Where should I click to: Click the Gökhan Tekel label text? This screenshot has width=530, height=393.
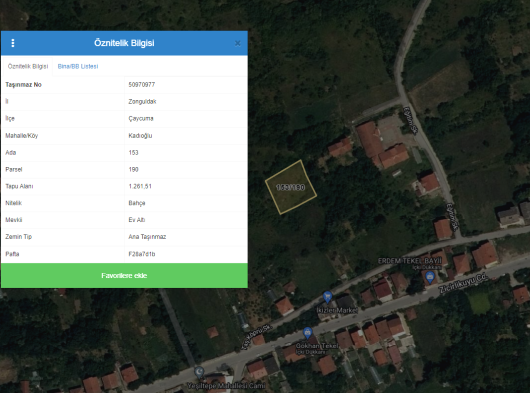pos(317,346)
